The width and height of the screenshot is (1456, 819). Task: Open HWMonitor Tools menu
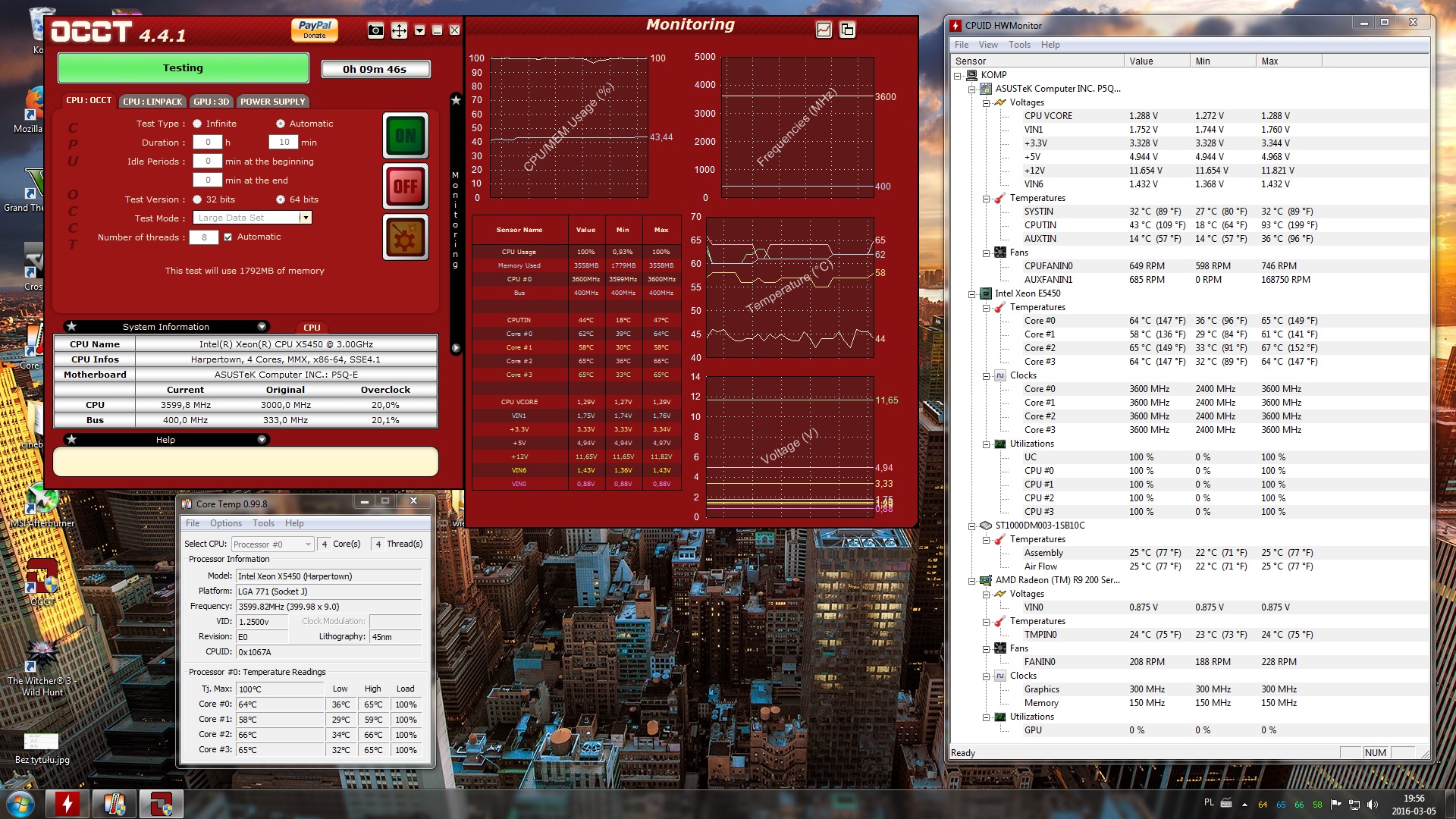coord(1018,45)
